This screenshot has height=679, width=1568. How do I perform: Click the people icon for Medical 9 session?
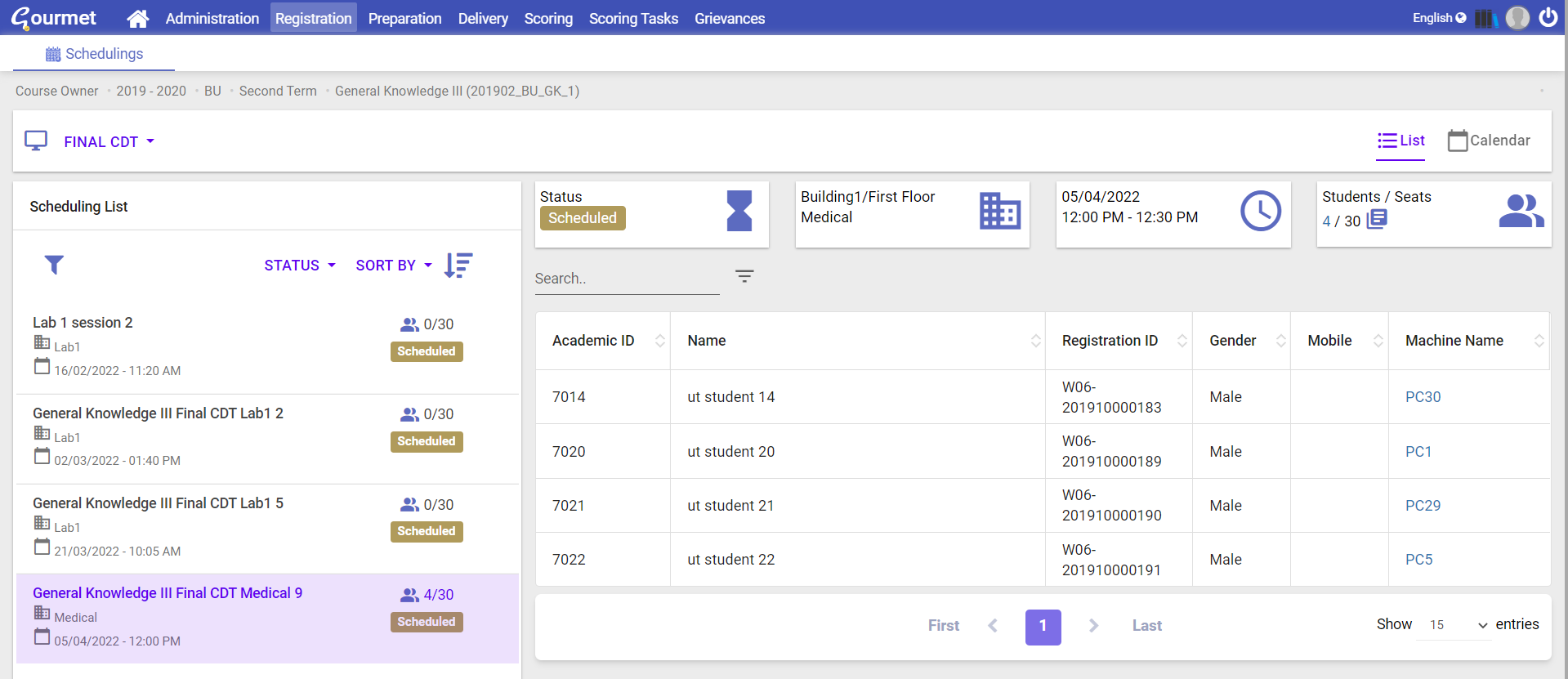point(409,595)
